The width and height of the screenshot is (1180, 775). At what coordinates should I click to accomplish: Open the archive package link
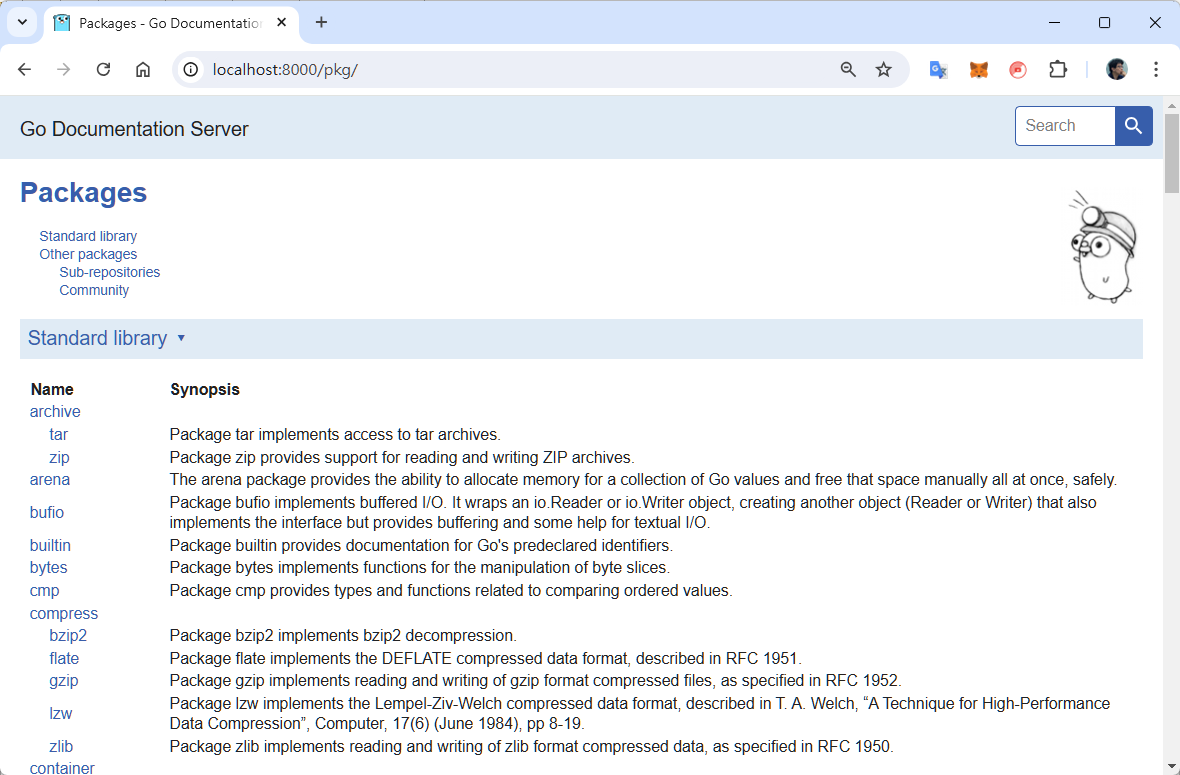point(55,412)
